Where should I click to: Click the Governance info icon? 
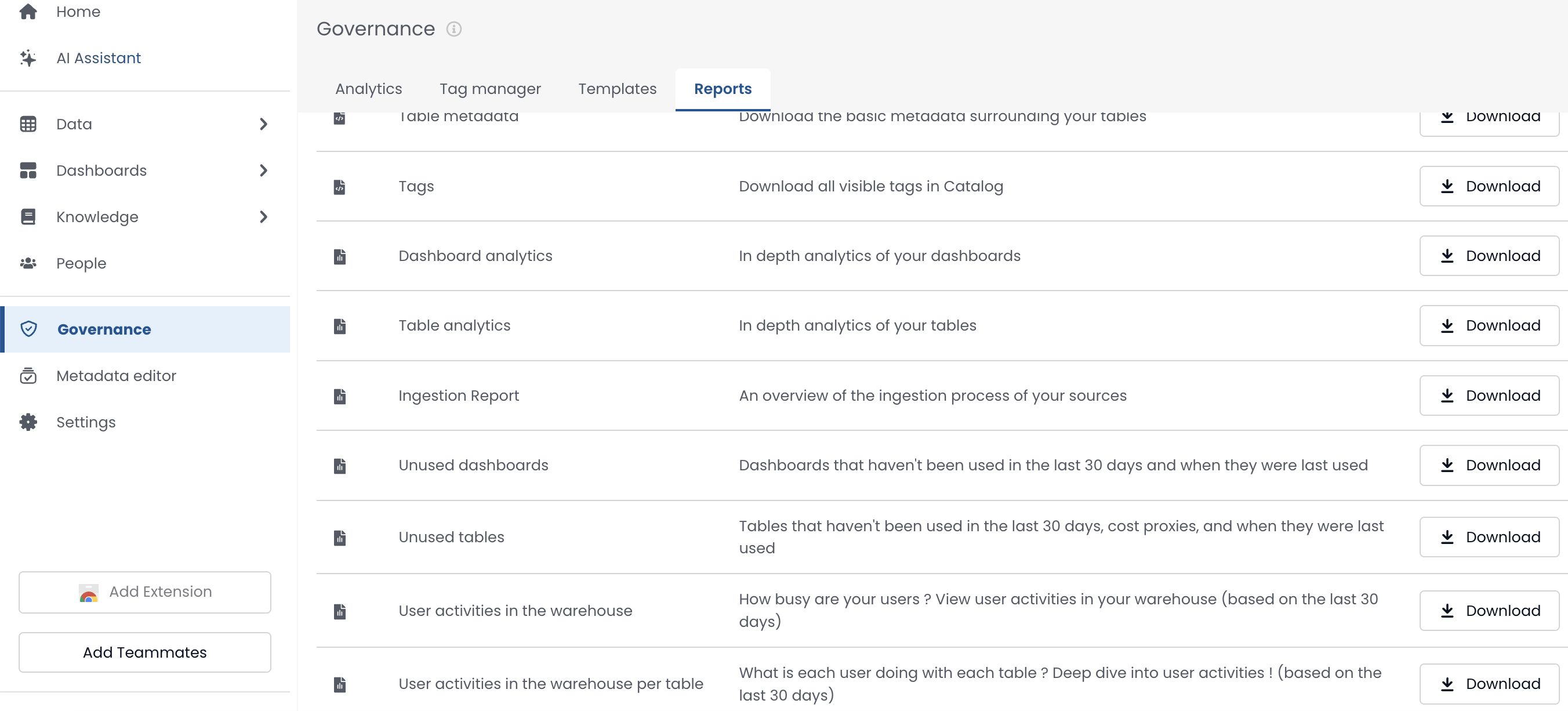(x=453, y=29)
